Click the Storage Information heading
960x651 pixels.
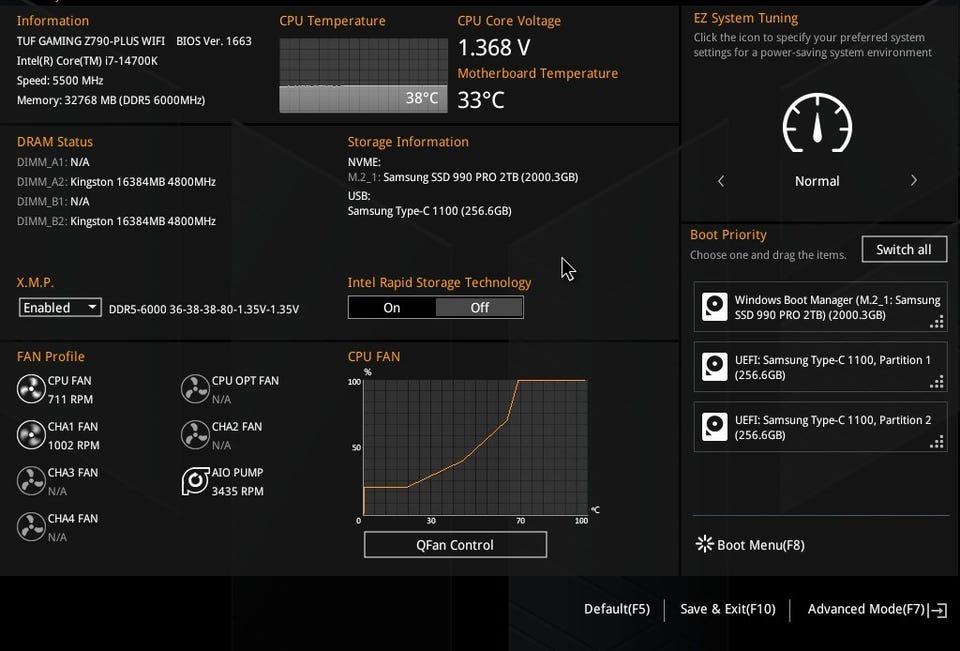408,141
